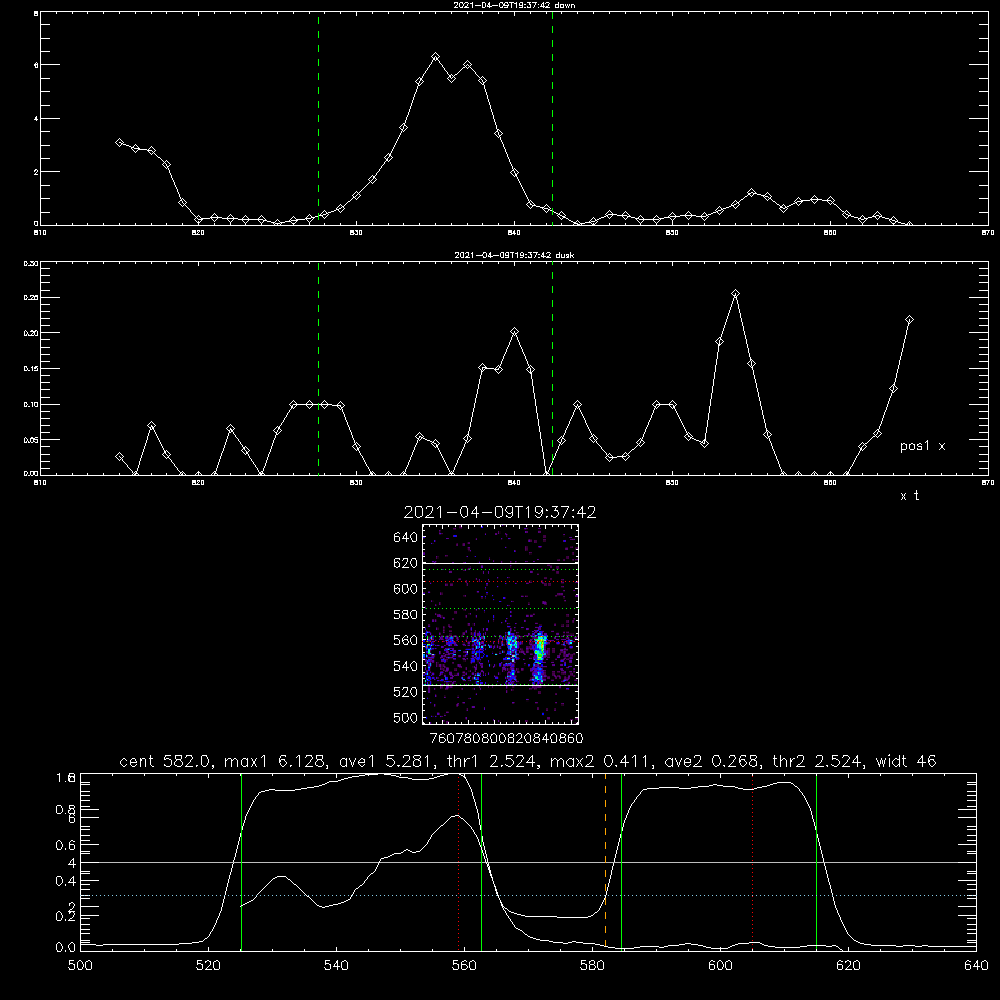Click the 'widt 46' value in stats line

coord(906,761)
